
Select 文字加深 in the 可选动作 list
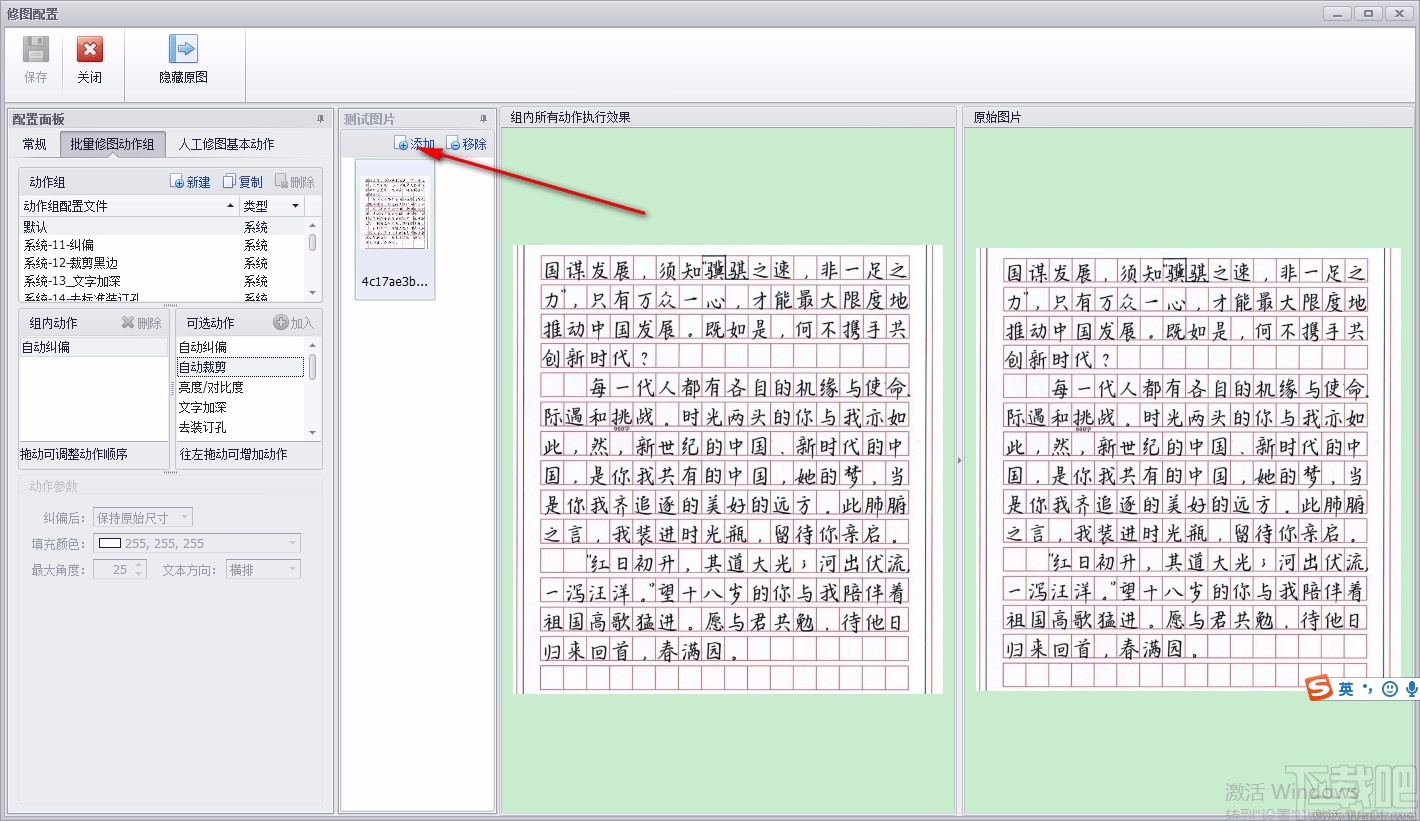[x=240, y=407]
